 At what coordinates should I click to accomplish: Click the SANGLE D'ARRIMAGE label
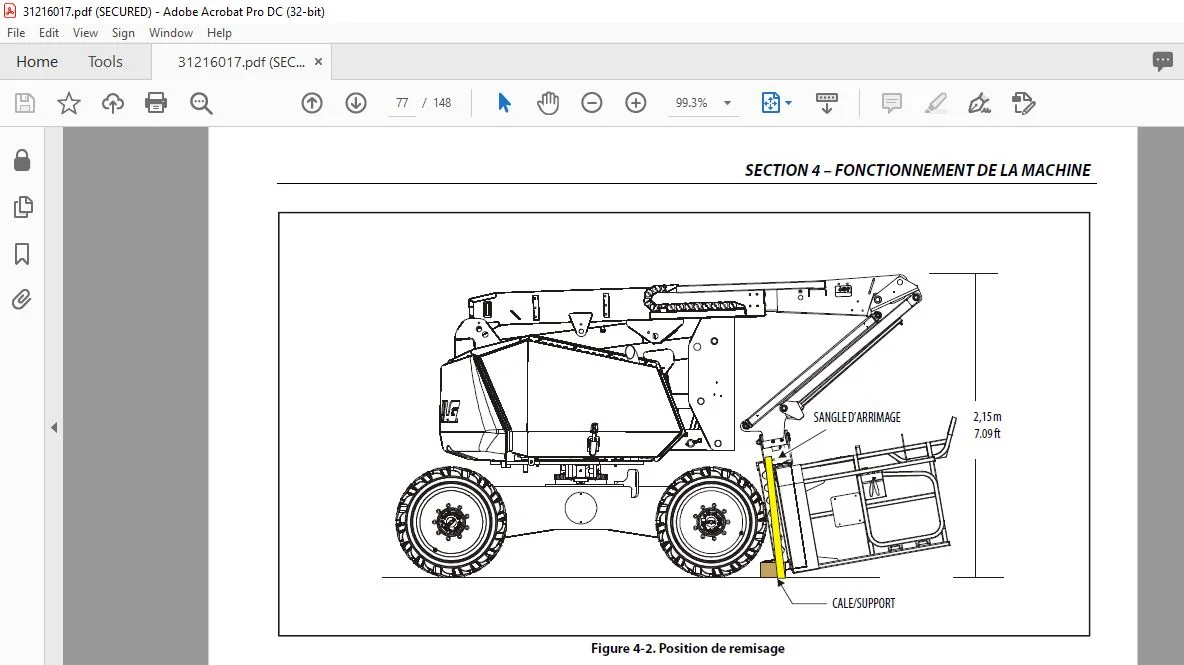point(856,417)
